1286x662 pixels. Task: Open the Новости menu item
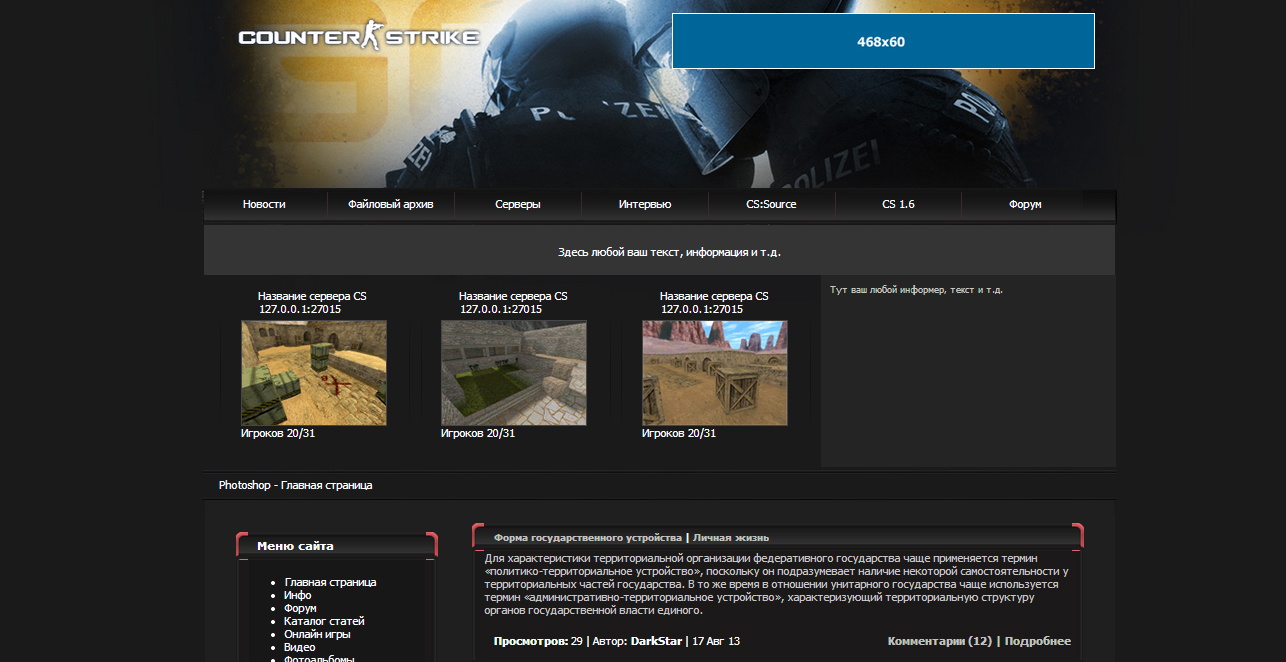[265, 203]
